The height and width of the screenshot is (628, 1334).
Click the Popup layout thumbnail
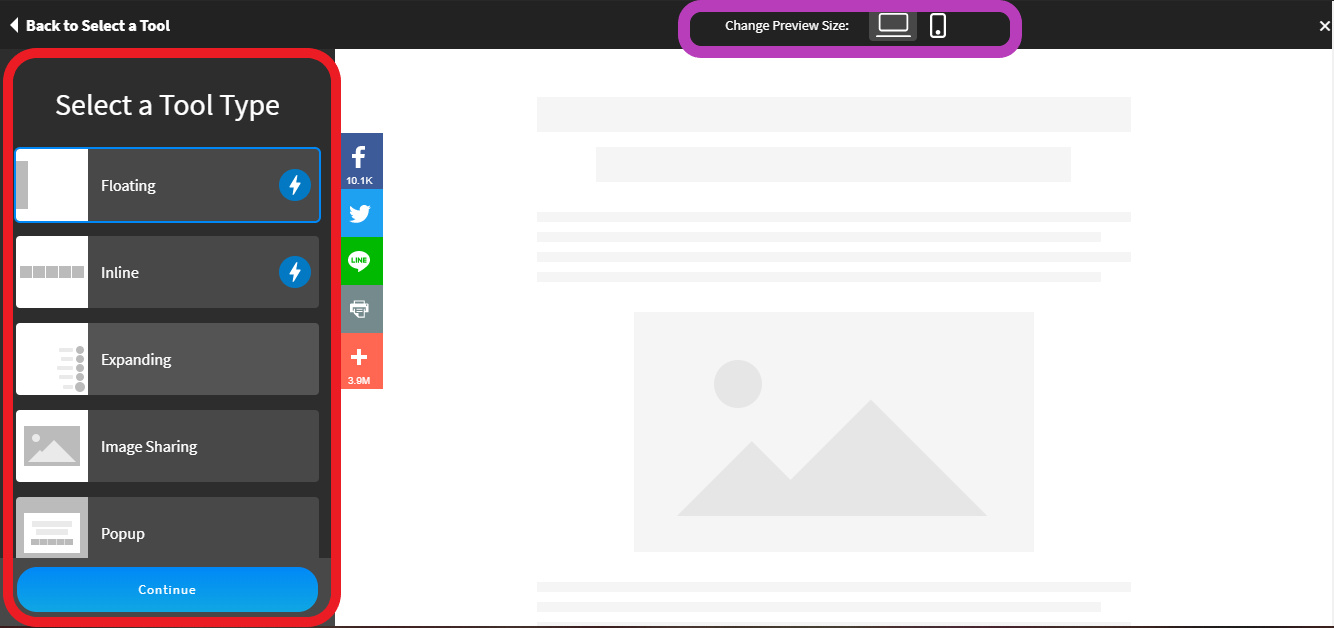coord(52,528)
